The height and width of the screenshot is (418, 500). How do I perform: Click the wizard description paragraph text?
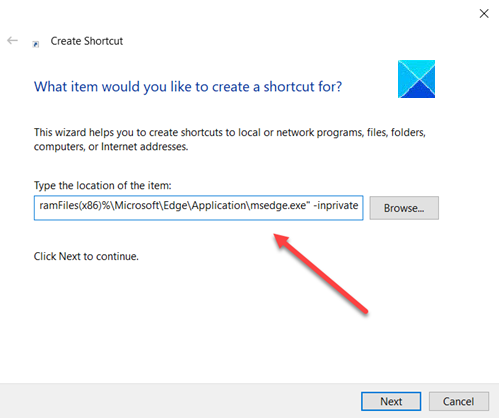click(x=230, y=139)
